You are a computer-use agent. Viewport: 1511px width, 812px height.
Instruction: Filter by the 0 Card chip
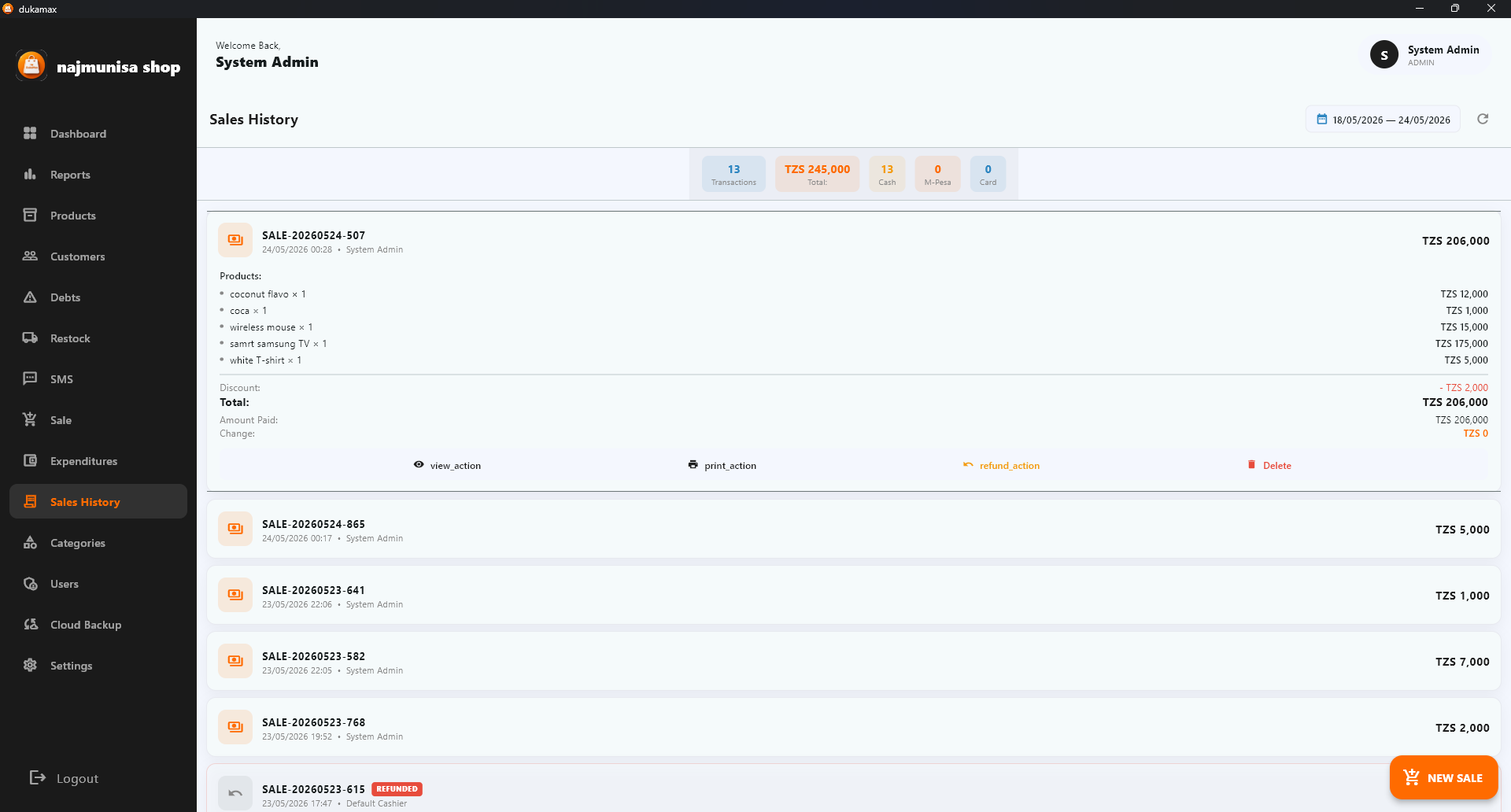pyautogui.click(x=988, y=174)
